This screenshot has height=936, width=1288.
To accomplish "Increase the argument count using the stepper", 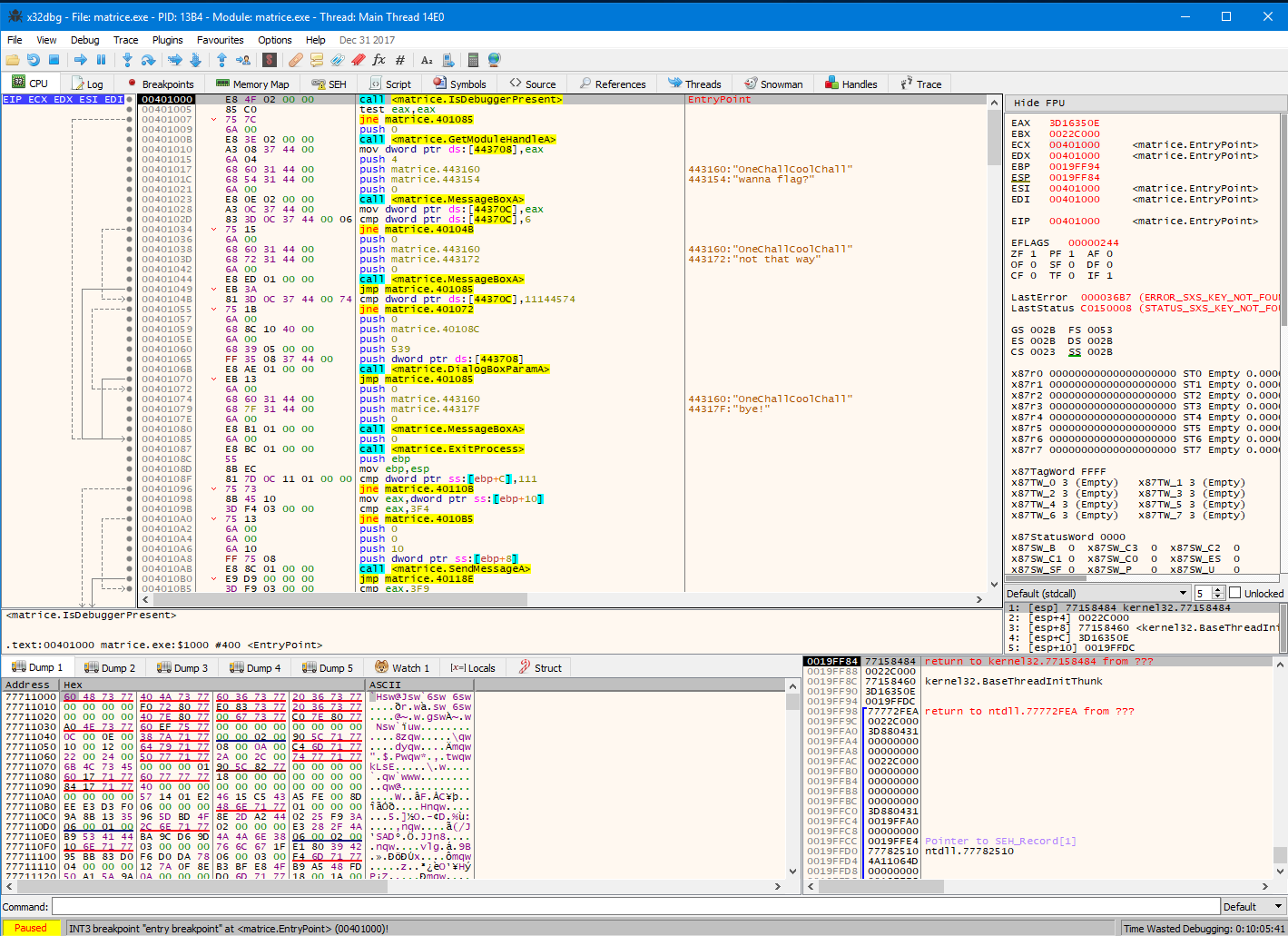I will 1219,589.
